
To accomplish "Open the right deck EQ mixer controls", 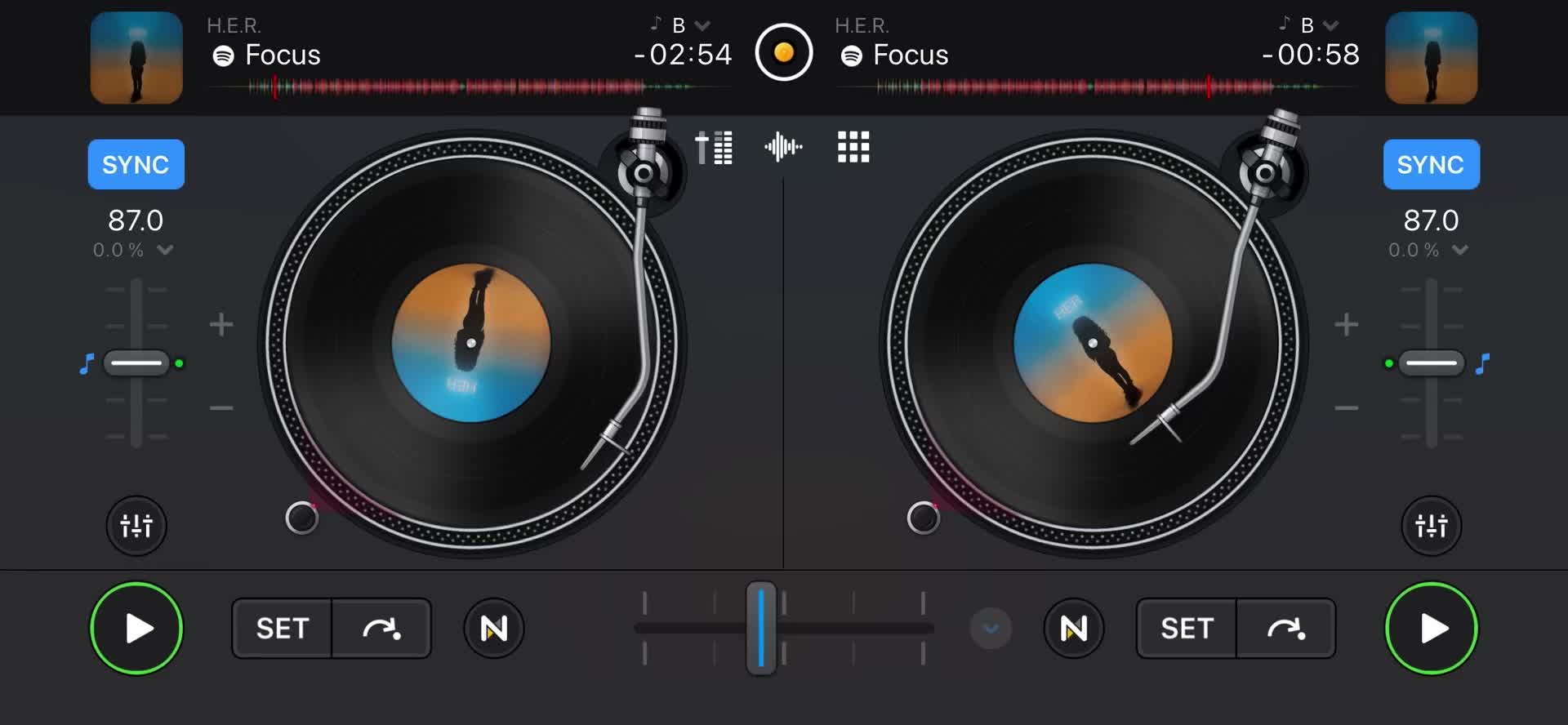I will [1431, 526].
